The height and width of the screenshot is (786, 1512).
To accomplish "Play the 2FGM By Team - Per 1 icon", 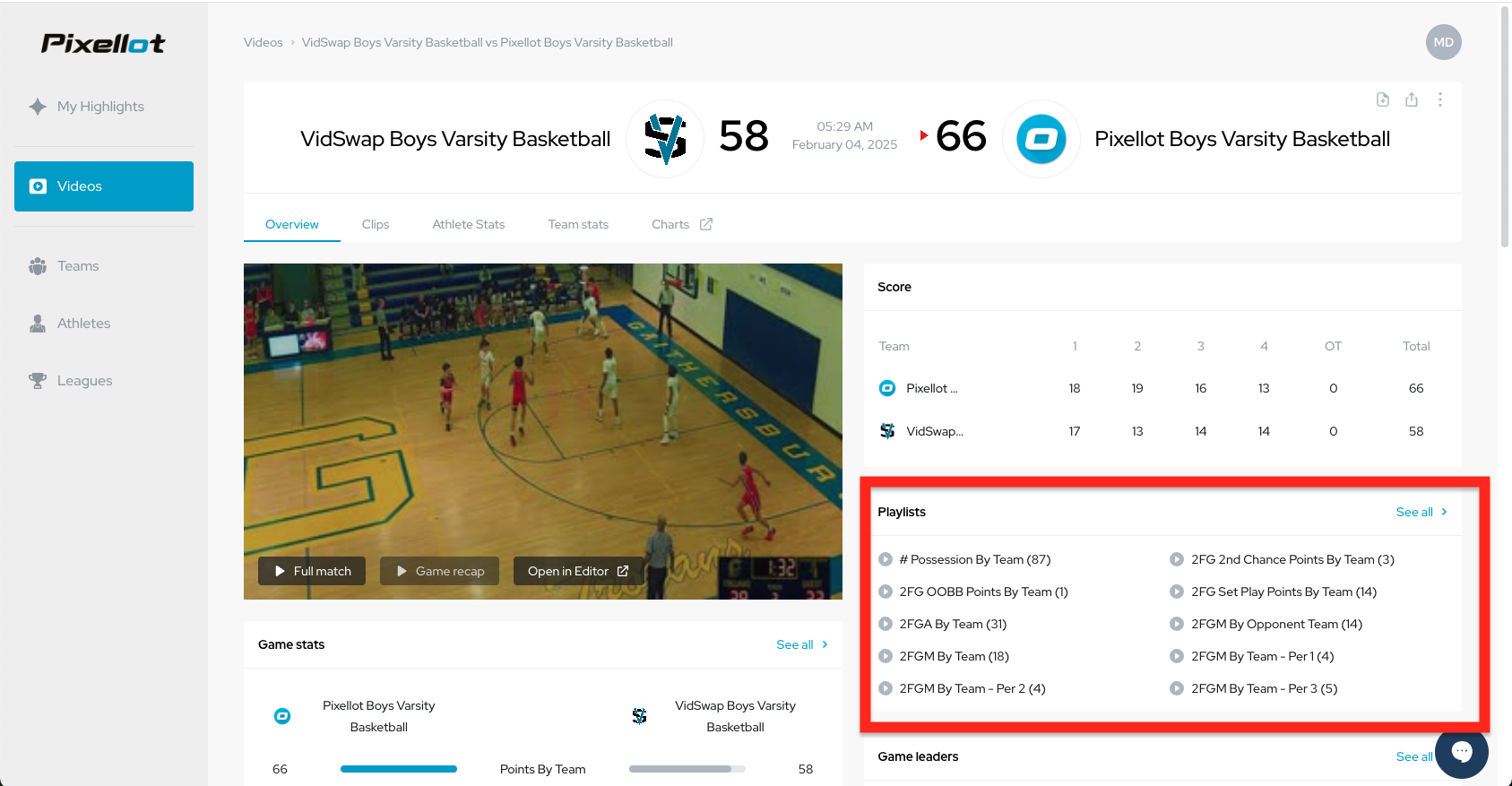I will (1177, 656).
